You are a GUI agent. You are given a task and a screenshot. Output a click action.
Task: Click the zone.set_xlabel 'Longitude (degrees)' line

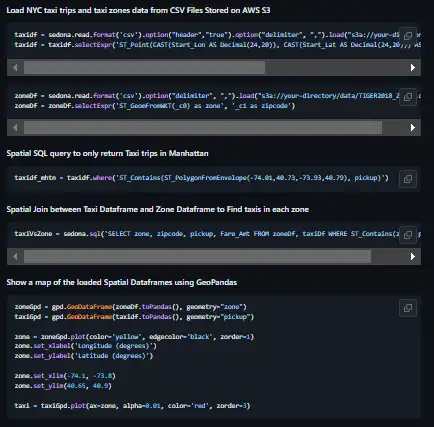(85, 346)
